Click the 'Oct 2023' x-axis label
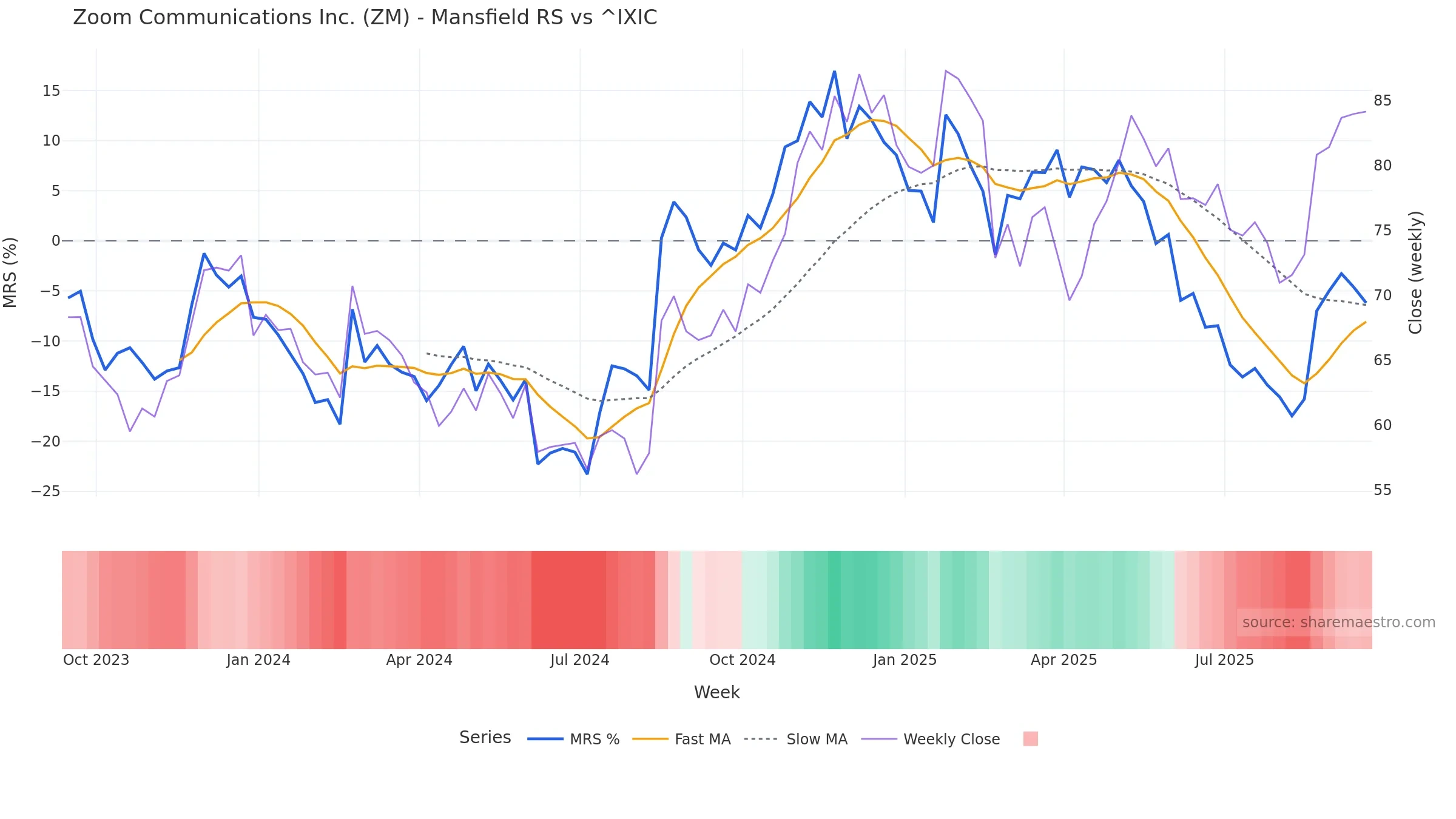 (96, 660)
